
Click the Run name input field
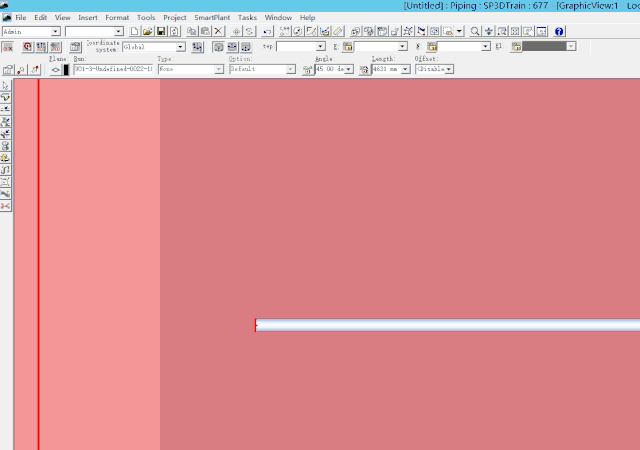pyautogui.click(x=113, y=69)
